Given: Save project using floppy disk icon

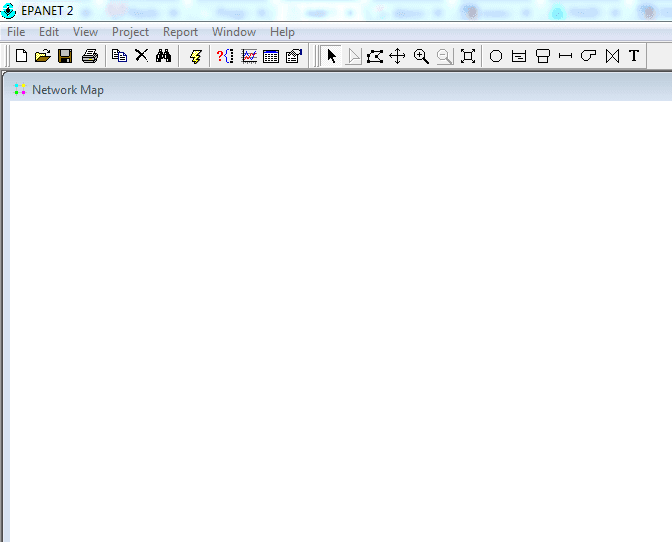Looking at the screenshot, I should tap(65, 56).
